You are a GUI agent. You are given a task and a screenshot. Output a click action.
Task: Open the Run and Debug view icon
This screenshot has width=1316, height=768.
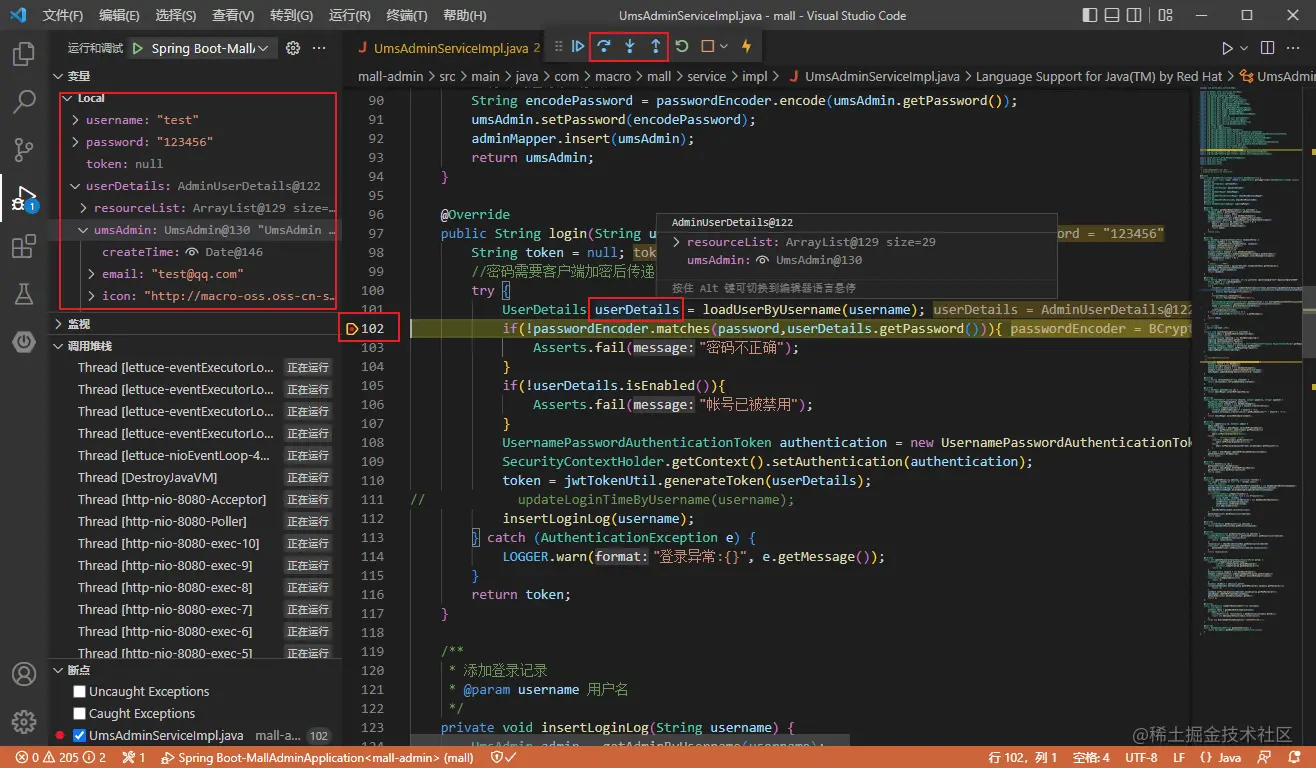pyautogui.click(x=24, y=198)
